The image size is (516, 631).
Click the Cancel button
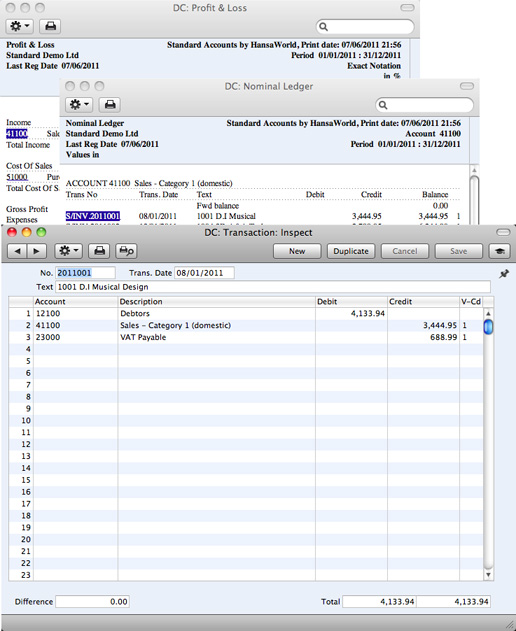405,251
